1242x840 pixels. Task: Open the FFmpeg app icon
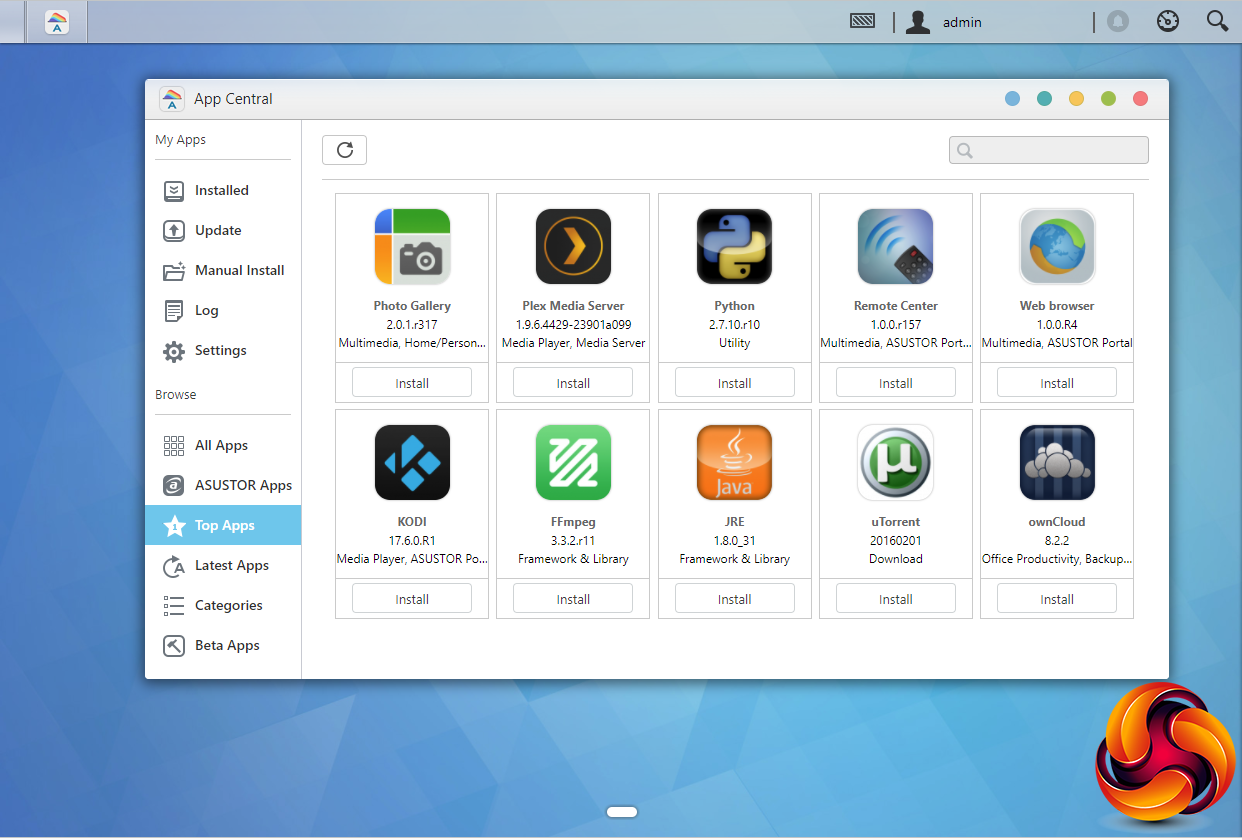pos(573,463)
